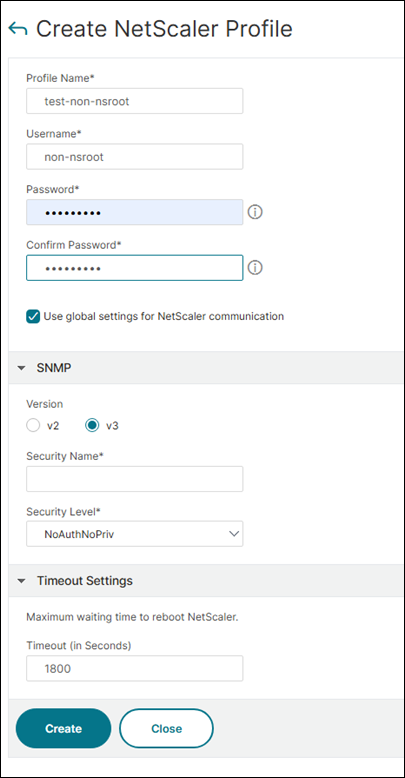Focus the Security Name field

[x=135, y=479]
